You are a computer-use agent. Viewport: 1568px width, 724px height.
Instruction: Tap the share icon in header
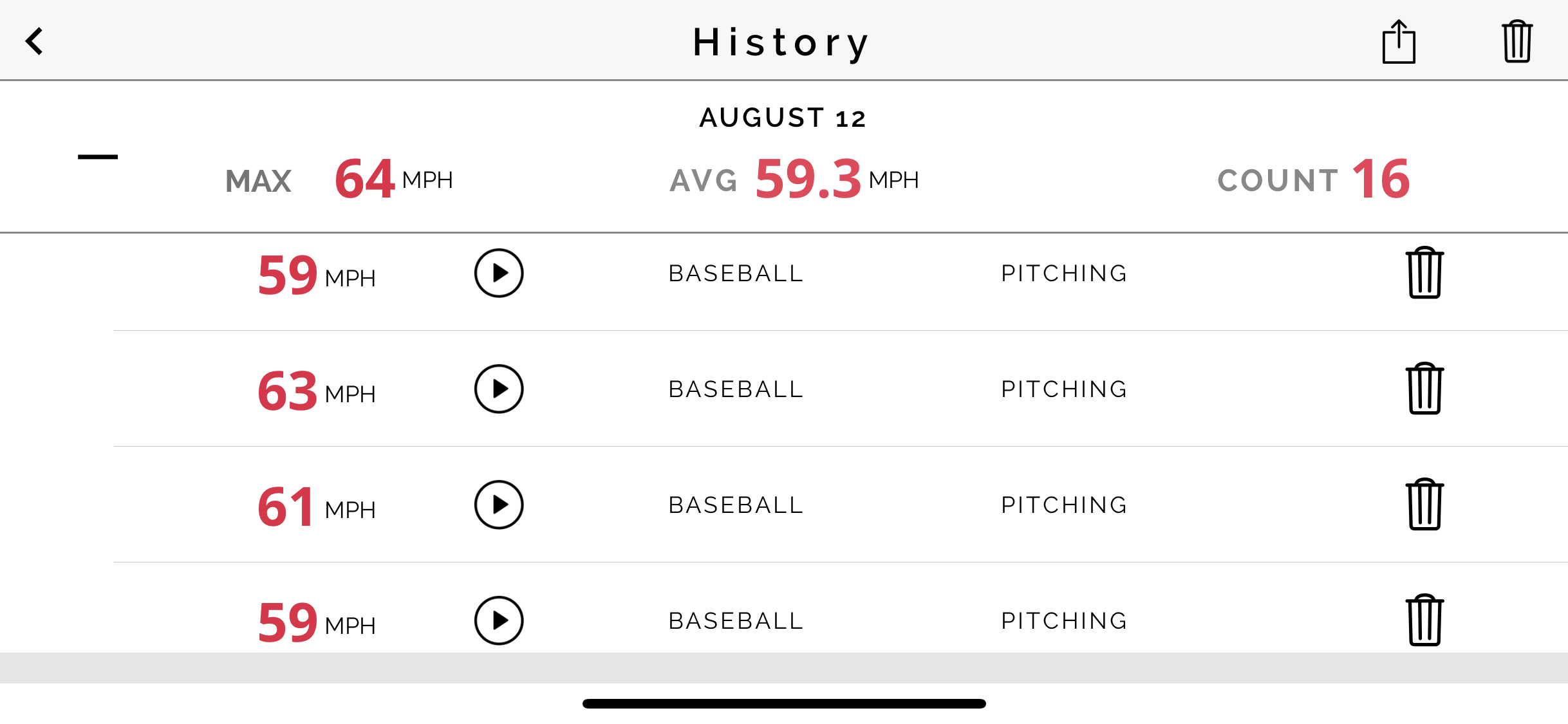coord(1399,42)
